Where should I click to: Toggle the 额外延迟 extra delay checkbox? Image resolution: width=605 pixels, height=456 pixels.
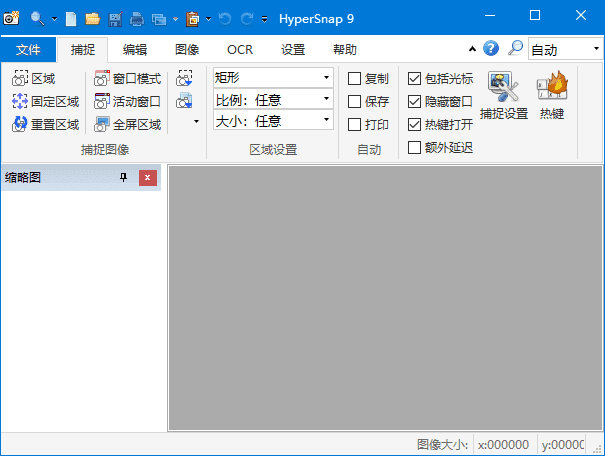(x=415, y=148)
